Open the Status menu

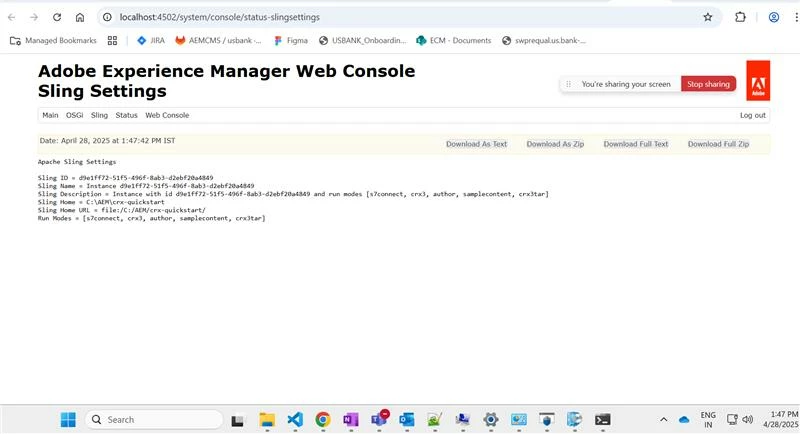[127, 115]
